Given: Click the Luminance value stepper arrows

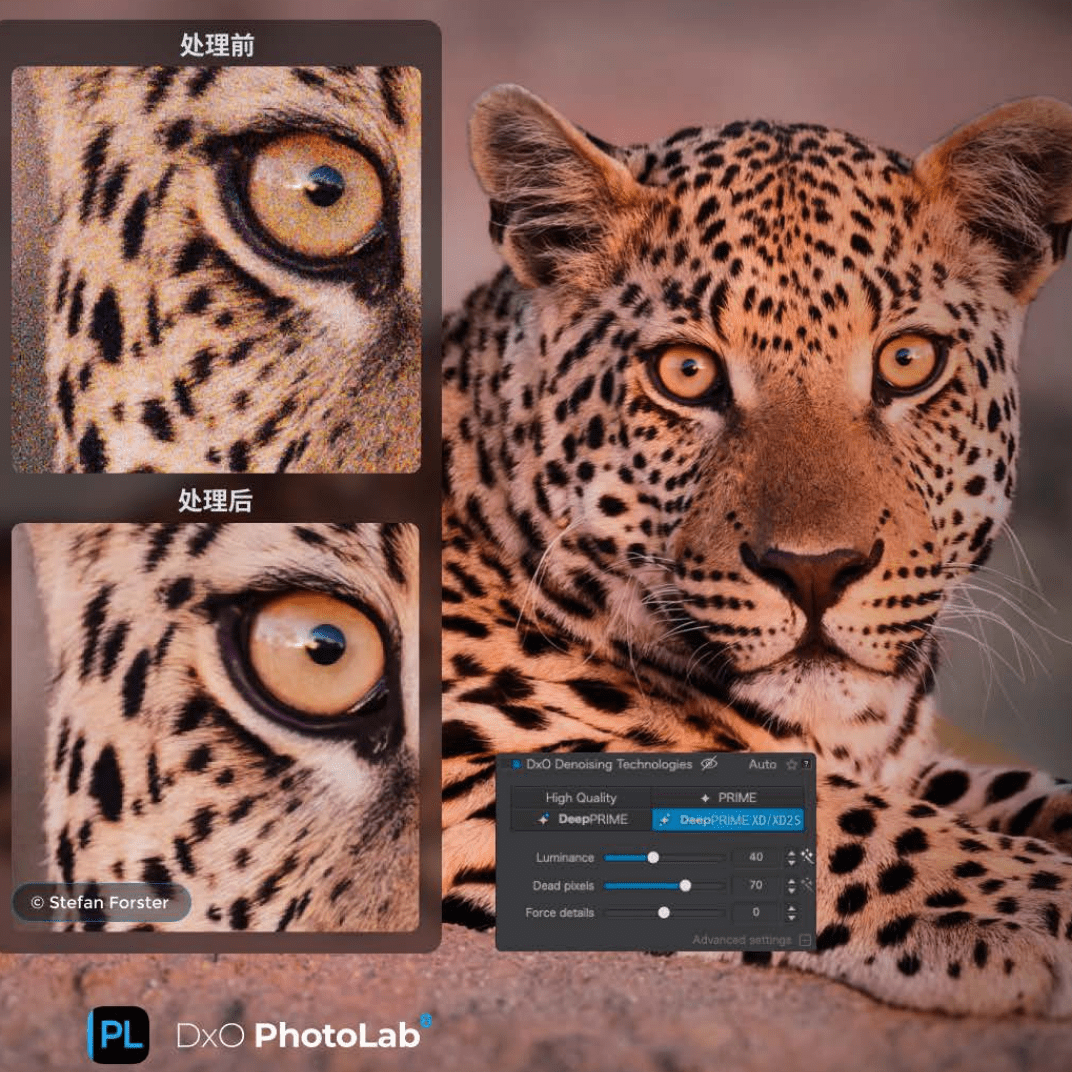Looking at the screenshot, I should coord(791,857).
